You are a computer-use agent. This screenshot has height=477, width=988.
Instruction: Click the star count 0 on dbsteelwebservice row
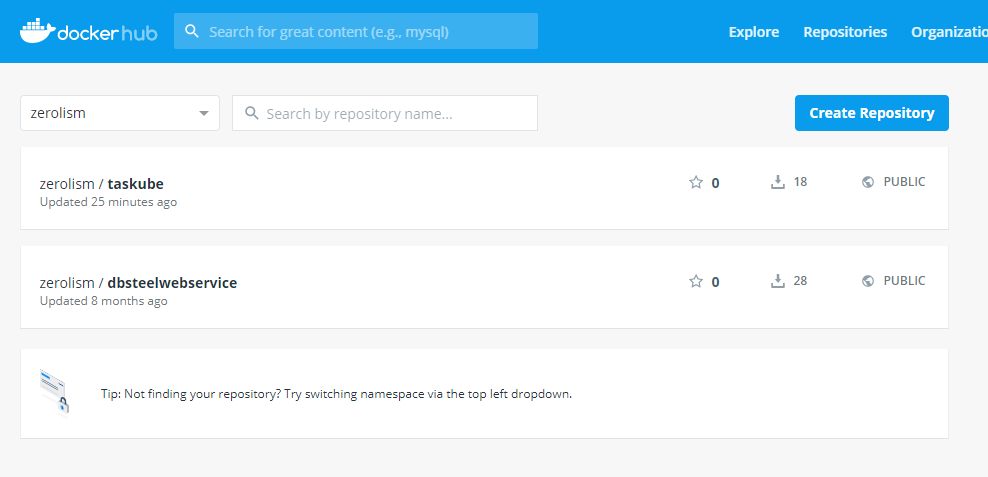[715, 282]
